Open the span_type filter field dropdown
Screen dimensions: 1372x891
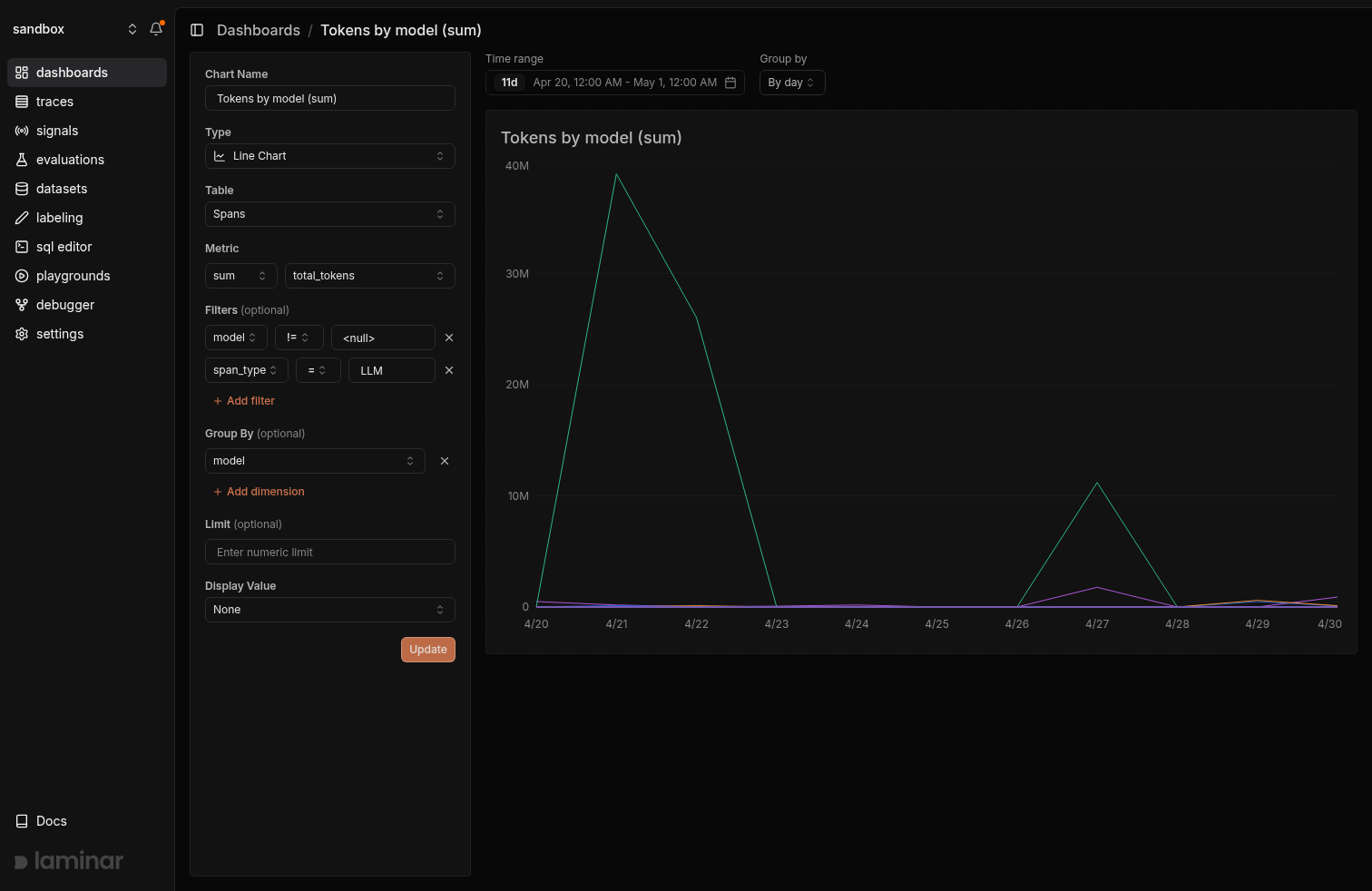247,370
